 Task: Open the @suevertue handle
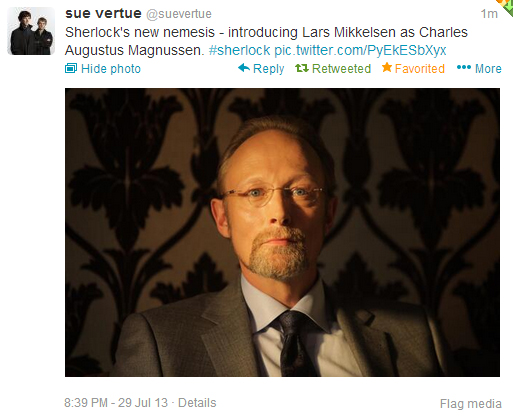tap(179, 14)
